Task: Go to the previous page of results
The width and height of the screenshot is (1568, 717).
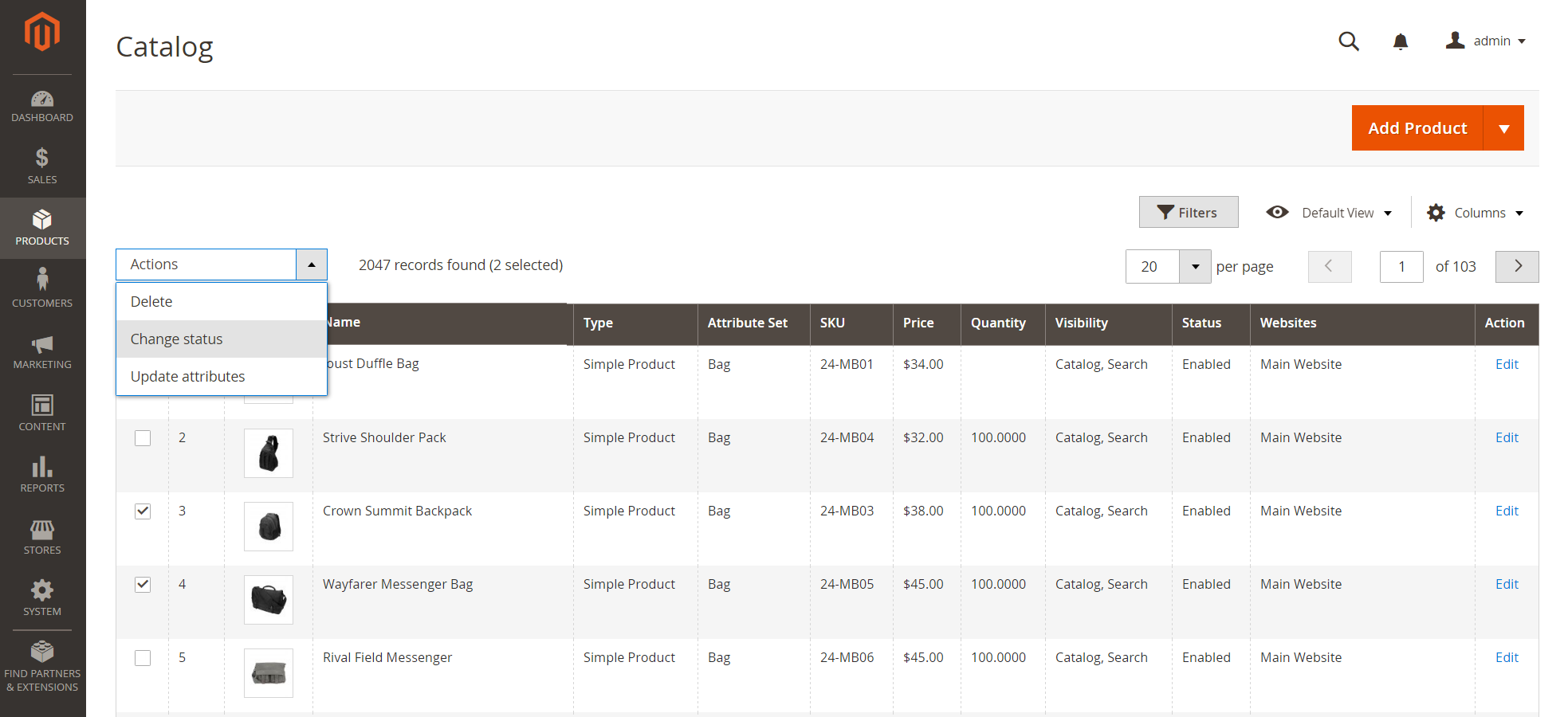Action: tap(1330, 267)
